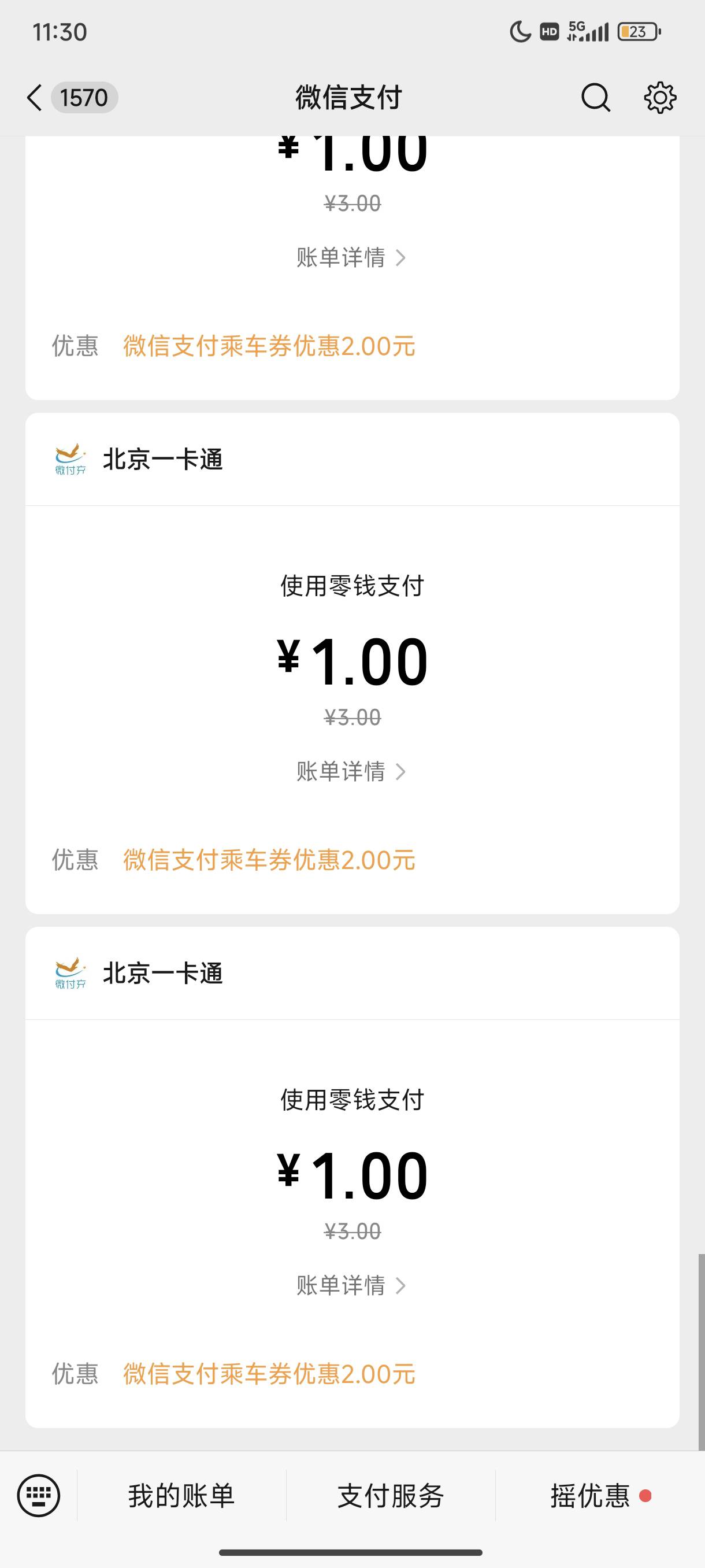Open the 支付服务 menu

(391, 1496)
